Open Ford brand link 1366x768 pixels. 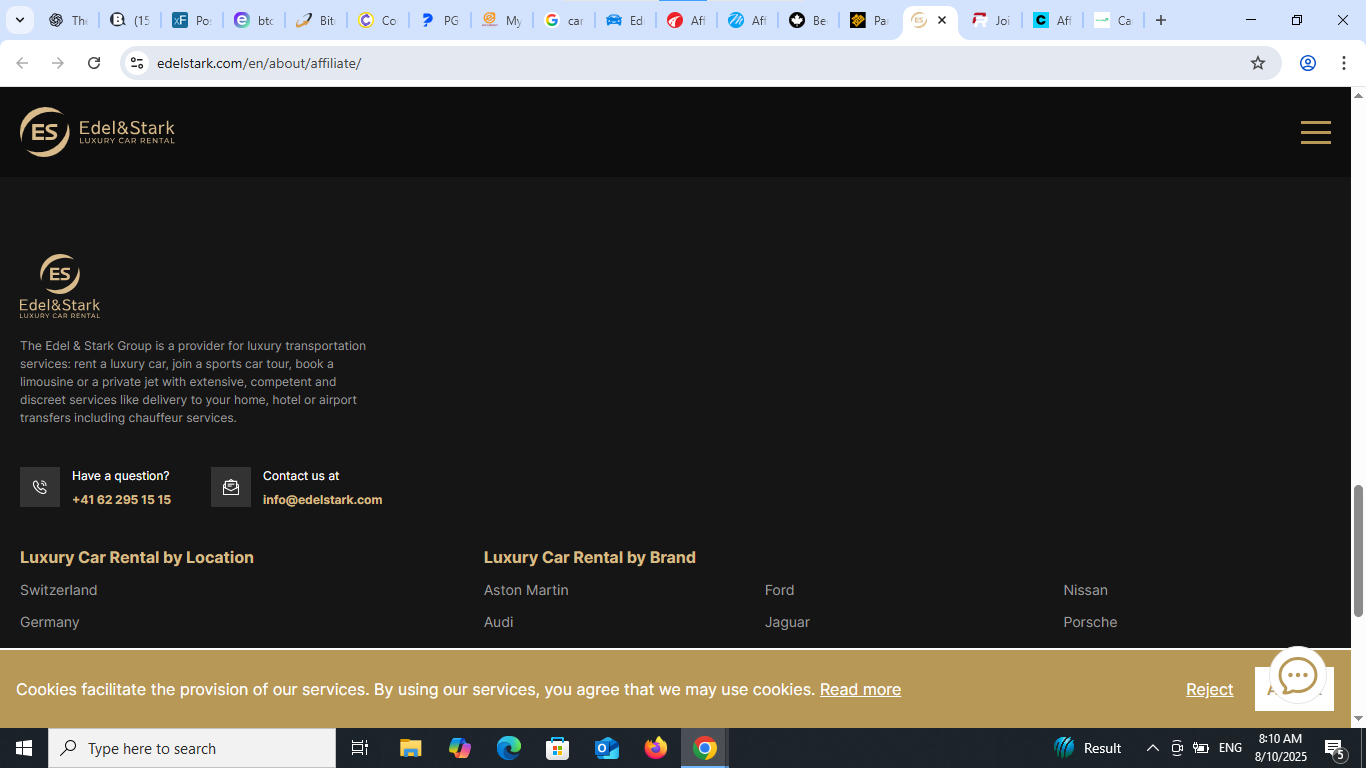[x=779, y=590]
